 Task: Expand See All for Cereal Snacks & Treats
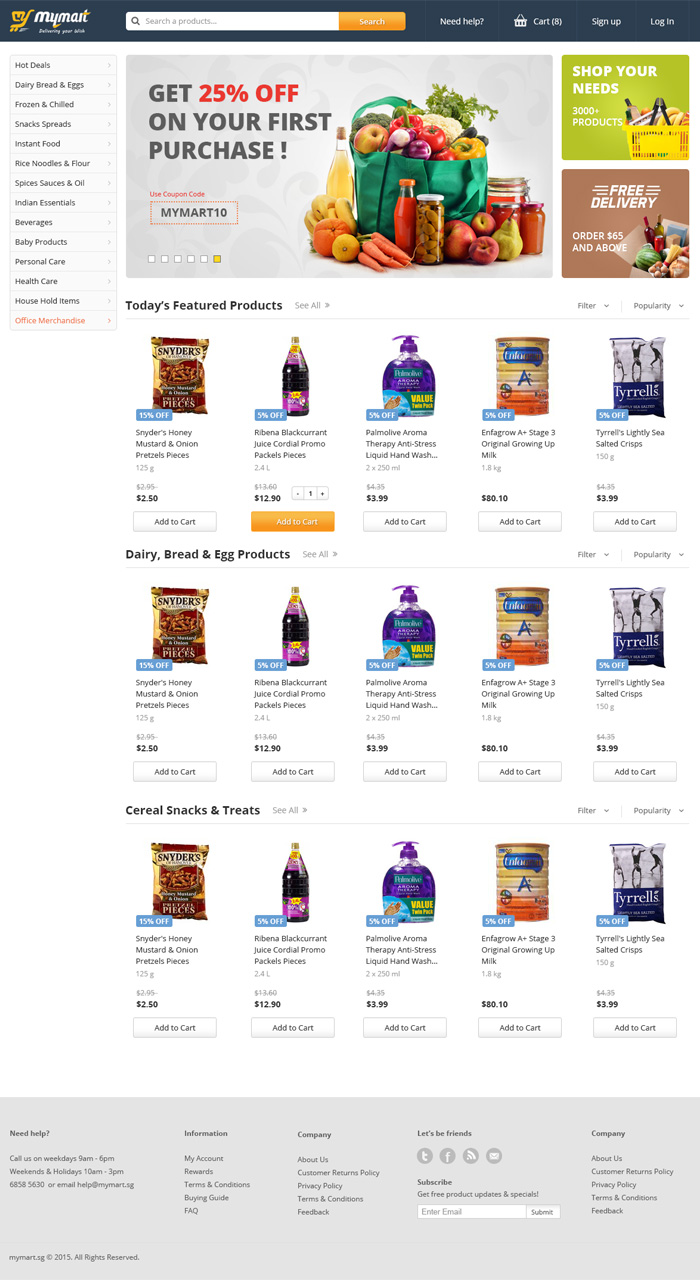[x=290, y=811]
